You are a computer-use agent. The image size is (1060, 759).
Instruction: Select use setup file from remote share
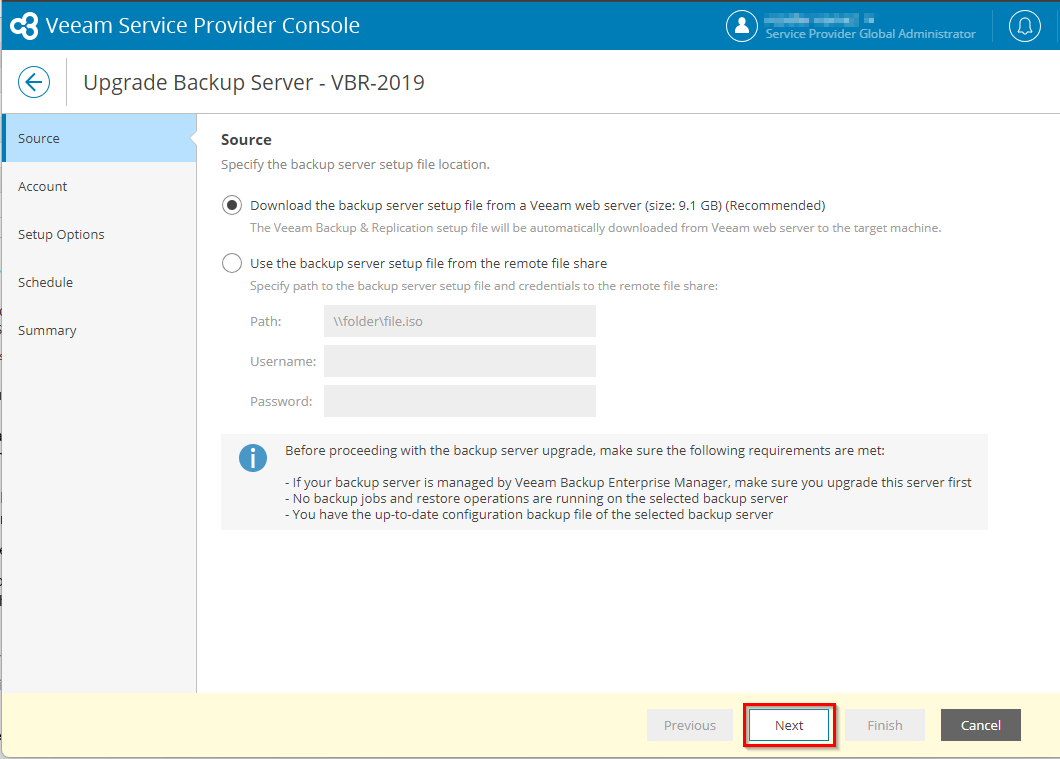tap(232, 263)
